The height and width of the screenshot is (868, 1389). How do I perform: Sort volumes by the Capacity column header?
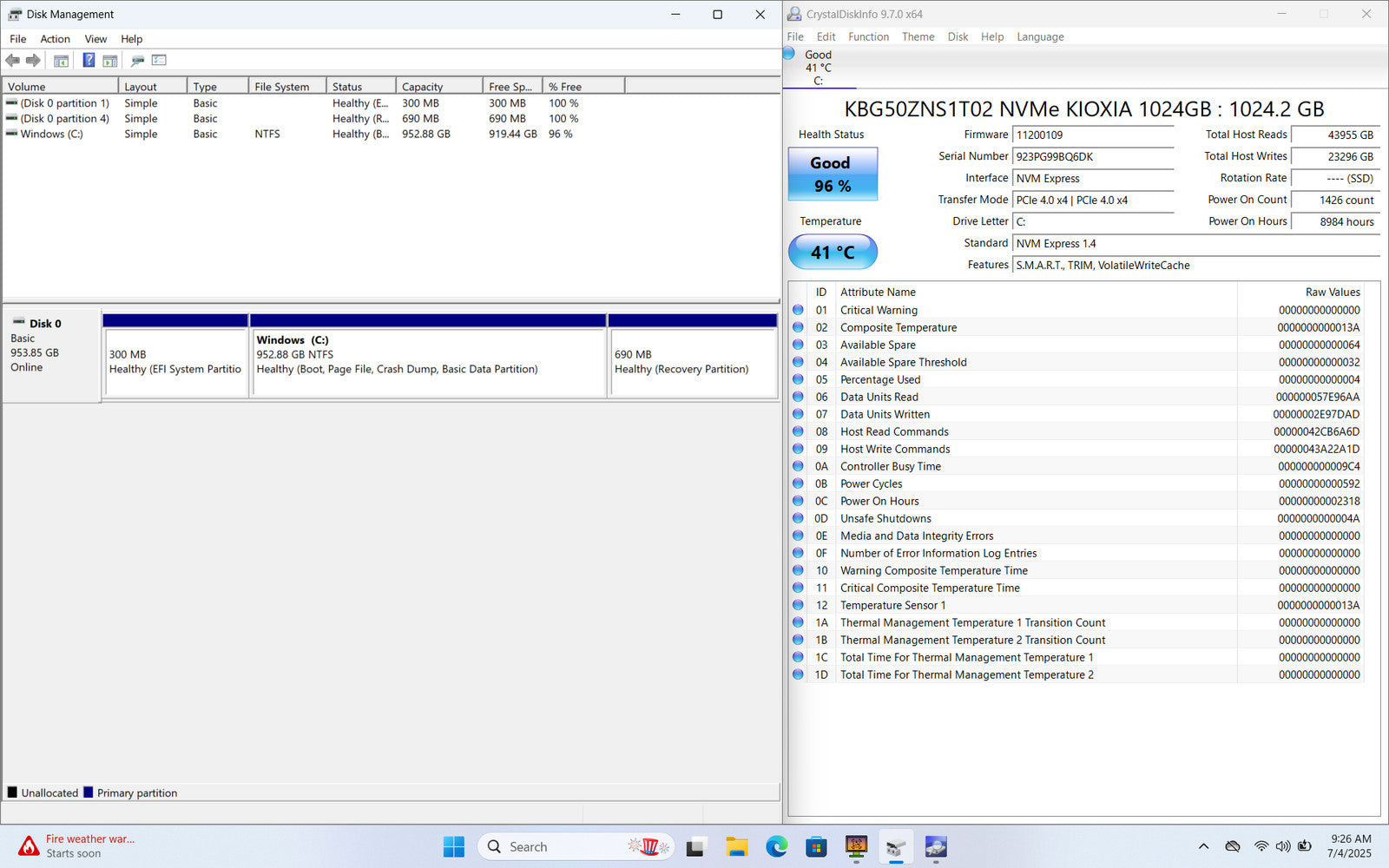(438, 87)
